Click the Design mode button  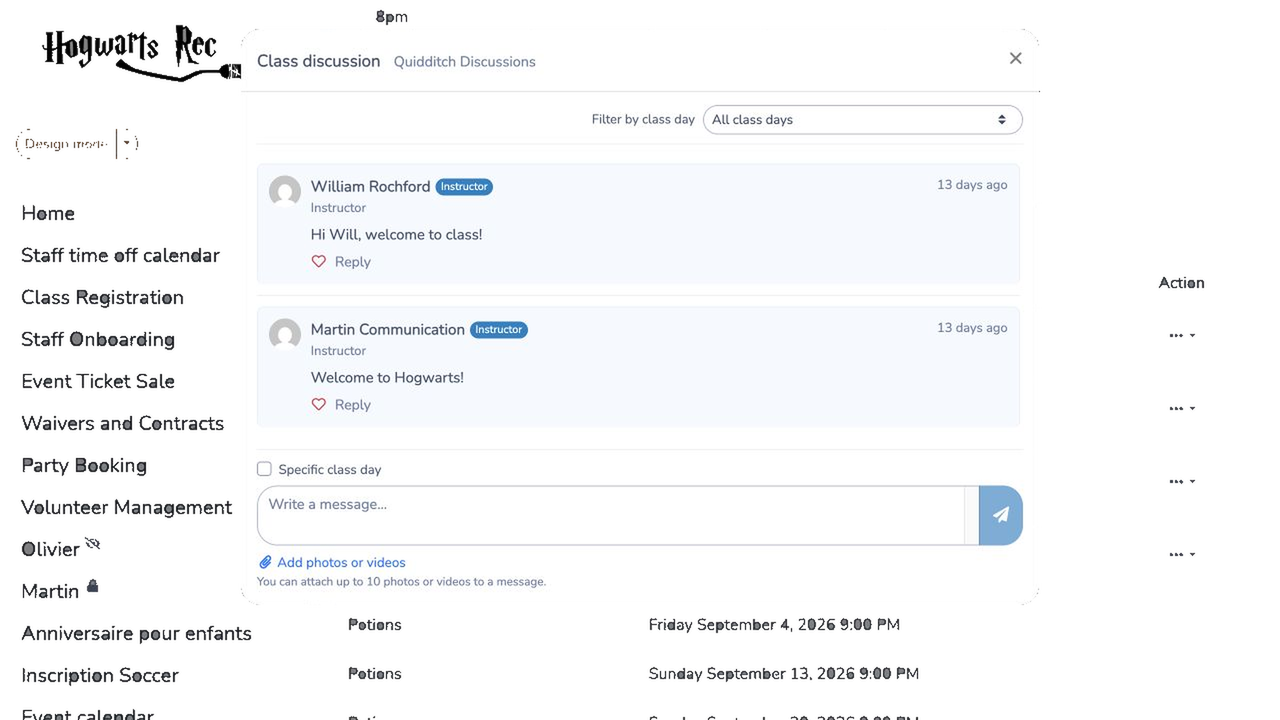(66, 144)
